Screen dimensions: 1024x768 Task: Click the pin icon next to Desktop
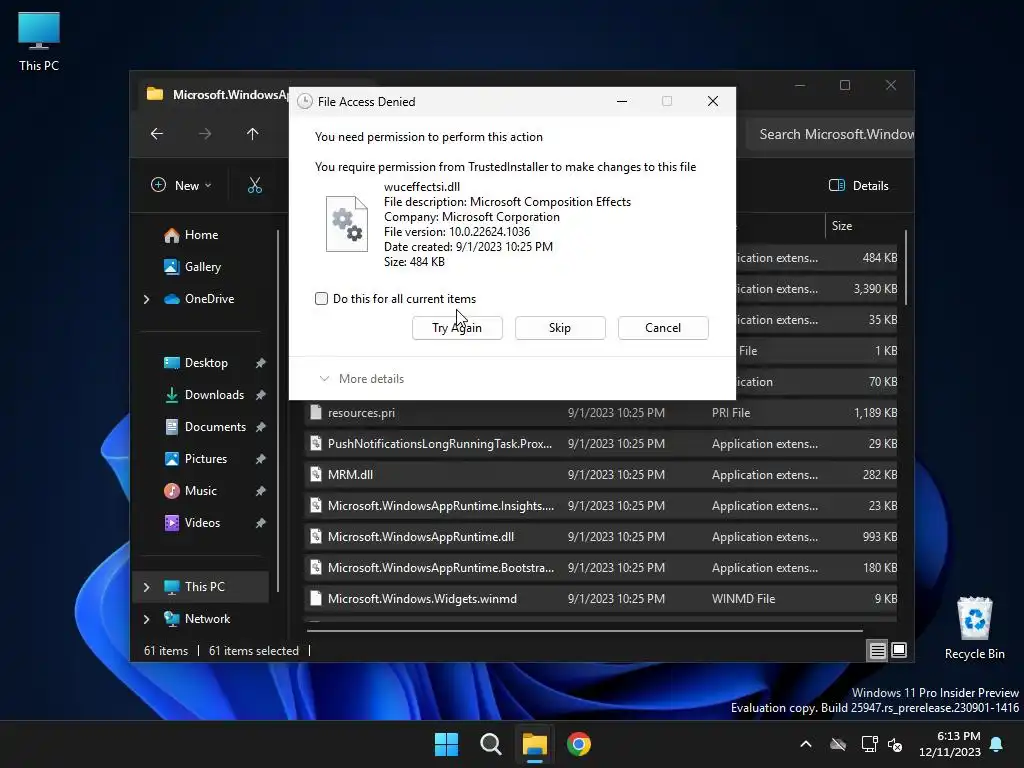(x=261, y=363)
